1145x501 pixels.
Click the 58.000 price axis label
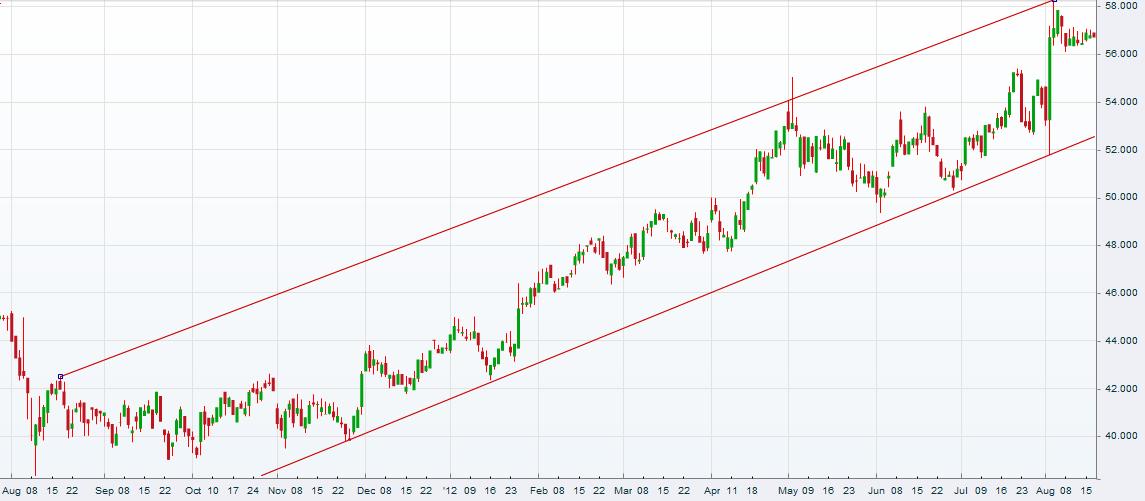pos(1120,6)
